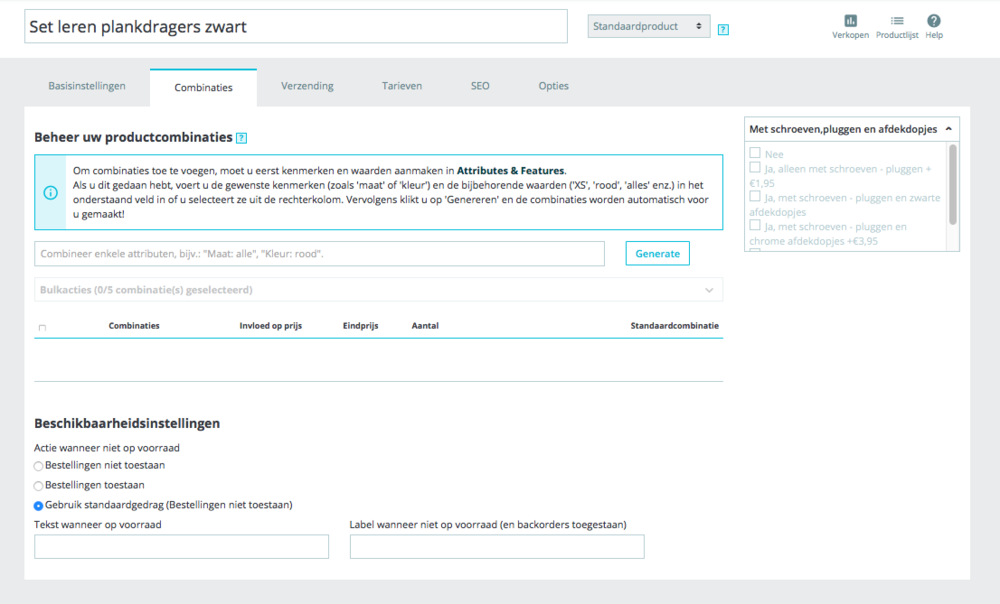
Task: Switch to the Opties tab
Action: coord(554,86)
